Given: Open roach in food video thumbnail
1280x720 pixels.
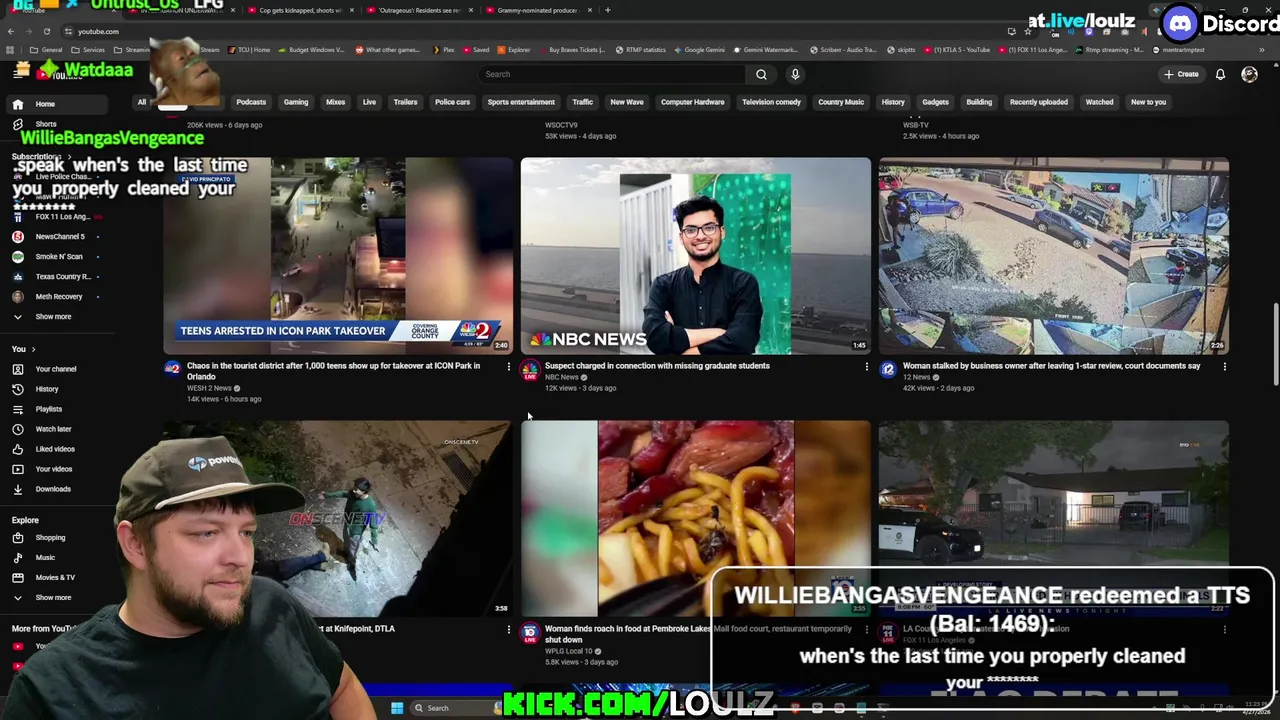Looking at the screenshot, I should point(696,518).
